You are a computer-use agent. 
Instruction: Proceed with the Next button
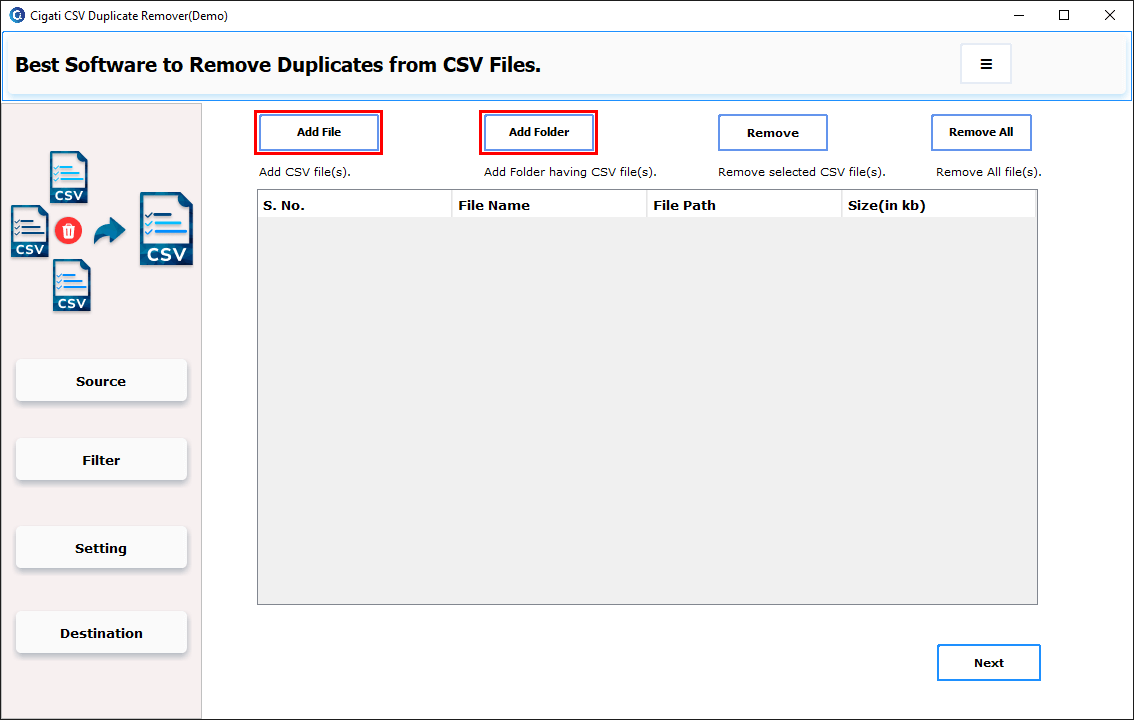coord(989,663)
